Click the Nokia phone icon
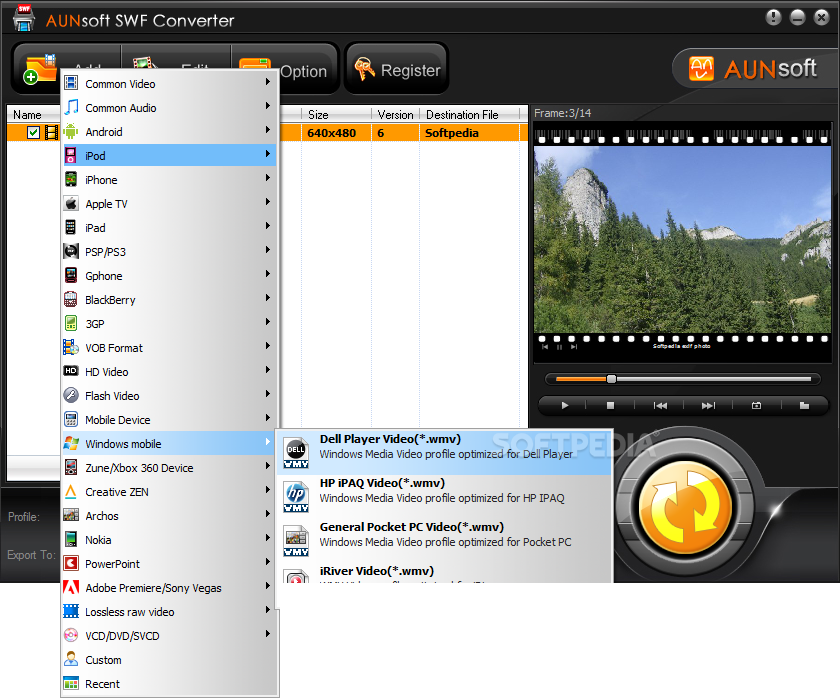Image resolution: width=840 pixels, height=698 pixels. pos(71,539)
